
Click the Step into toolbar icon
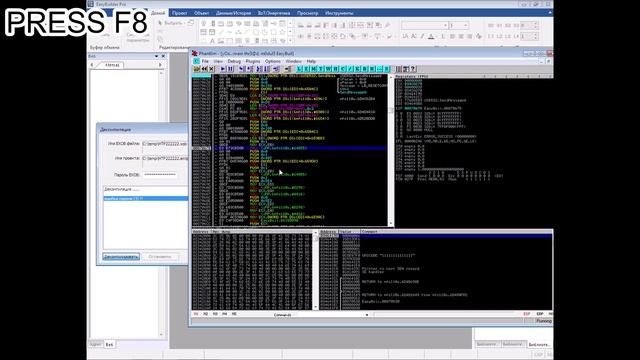(x=242, y=69)
